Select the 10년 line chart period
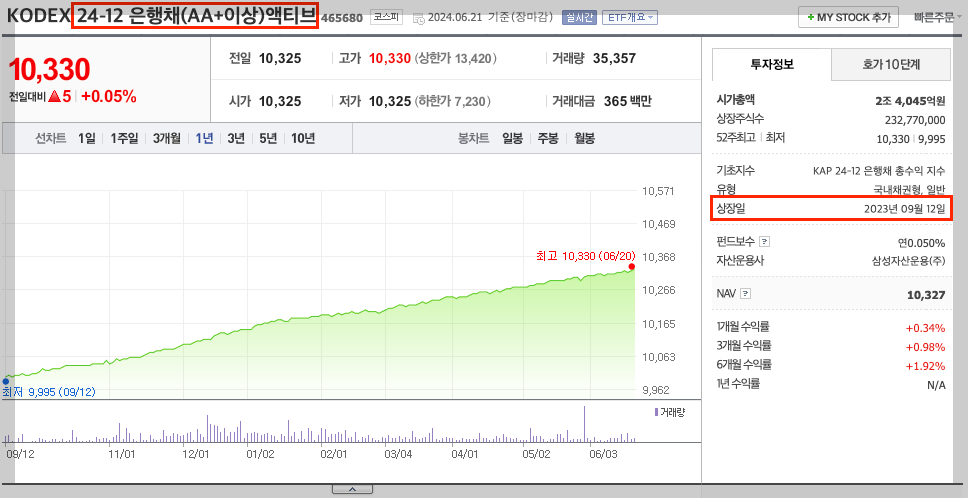The height and width of the screenshot is (498, 968). (302, 138)
